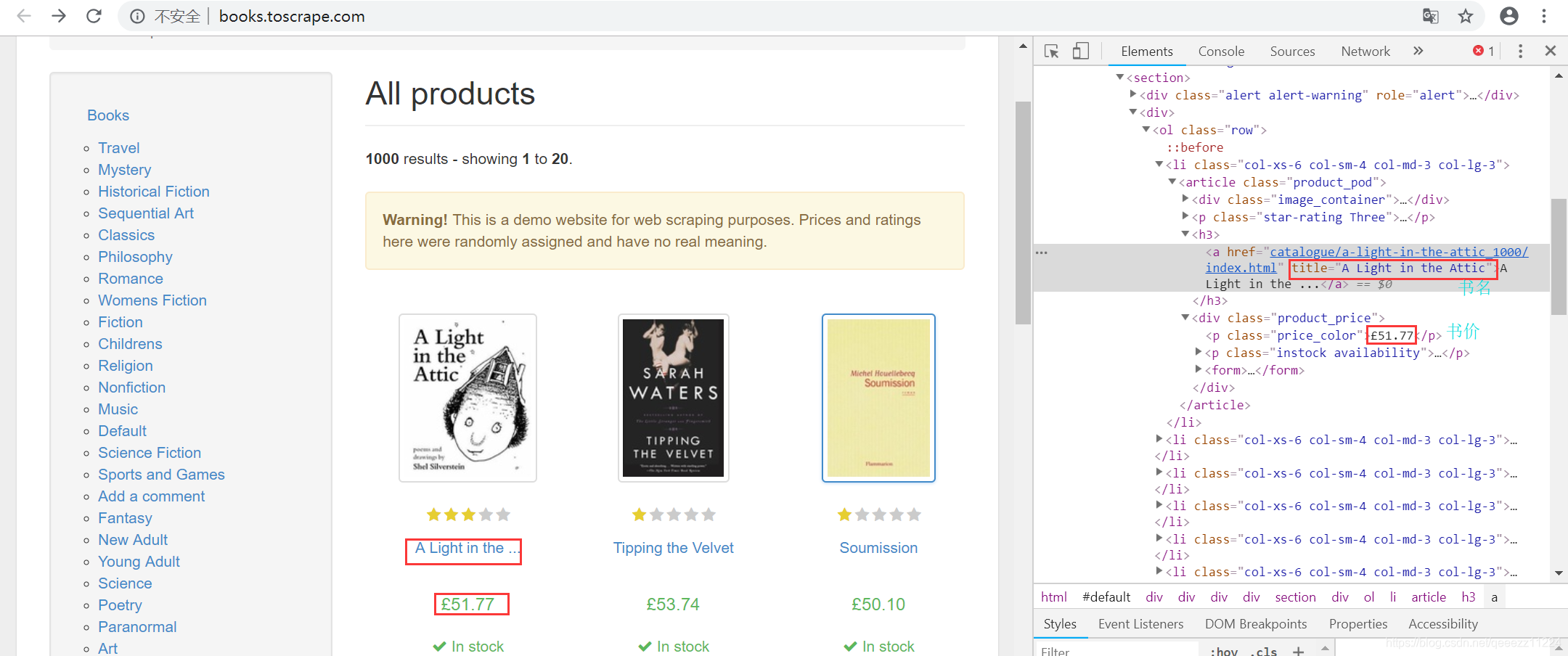Open A Light in the ... title link

tap(467, 548)
